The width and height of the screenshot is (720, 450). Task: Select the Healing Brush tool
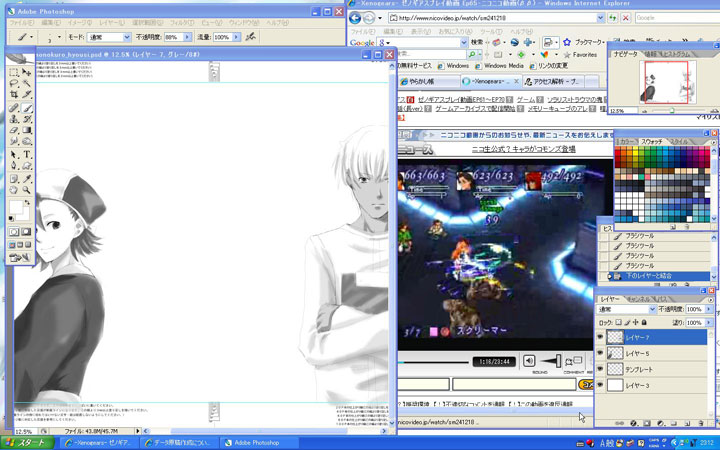(14, 108)
